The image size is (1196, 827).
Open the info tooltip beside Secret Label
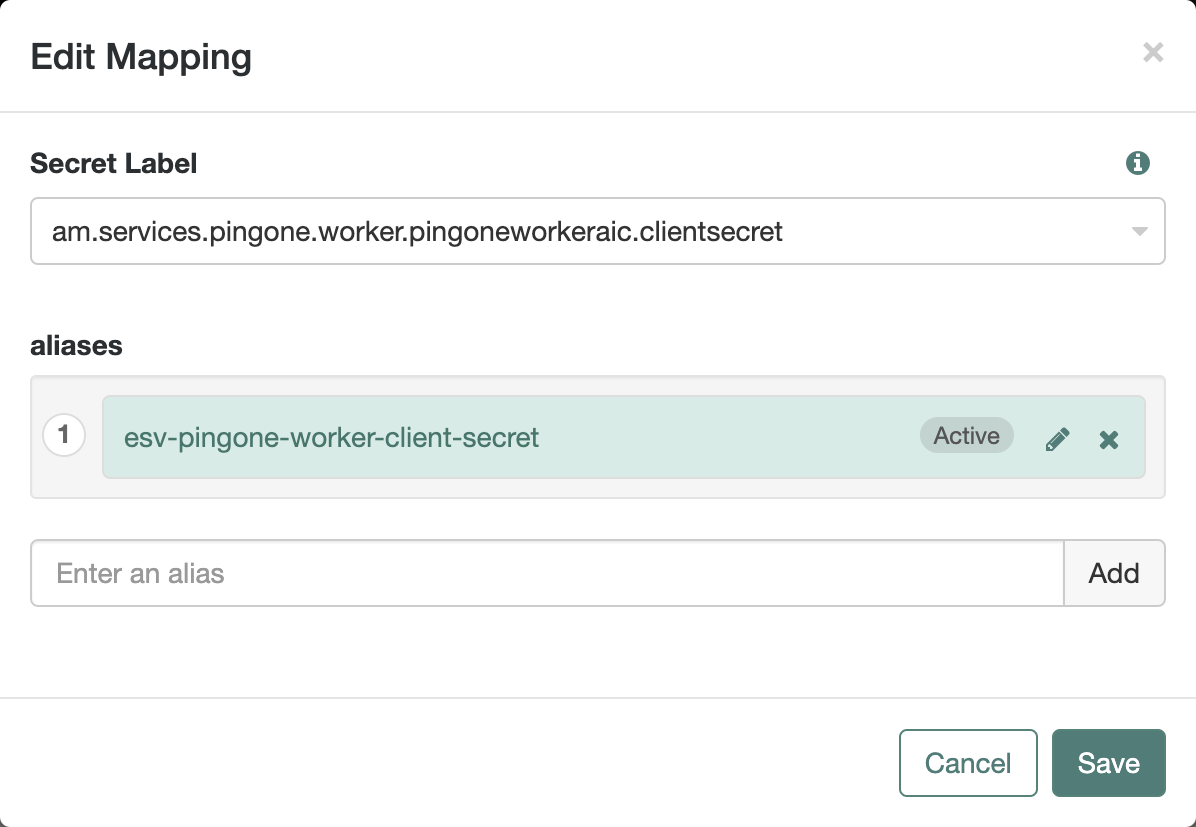pyautogui.click(x=1138, y=162)
